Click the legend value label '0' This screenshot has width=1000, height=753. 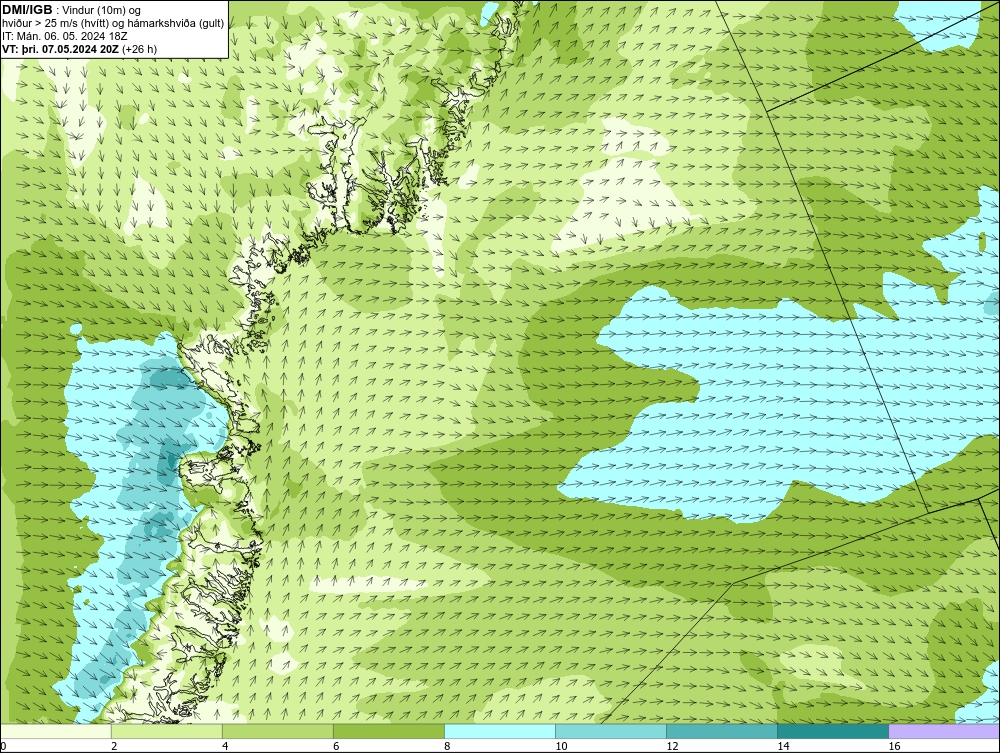pyautogui.click(x=3, y=746)
